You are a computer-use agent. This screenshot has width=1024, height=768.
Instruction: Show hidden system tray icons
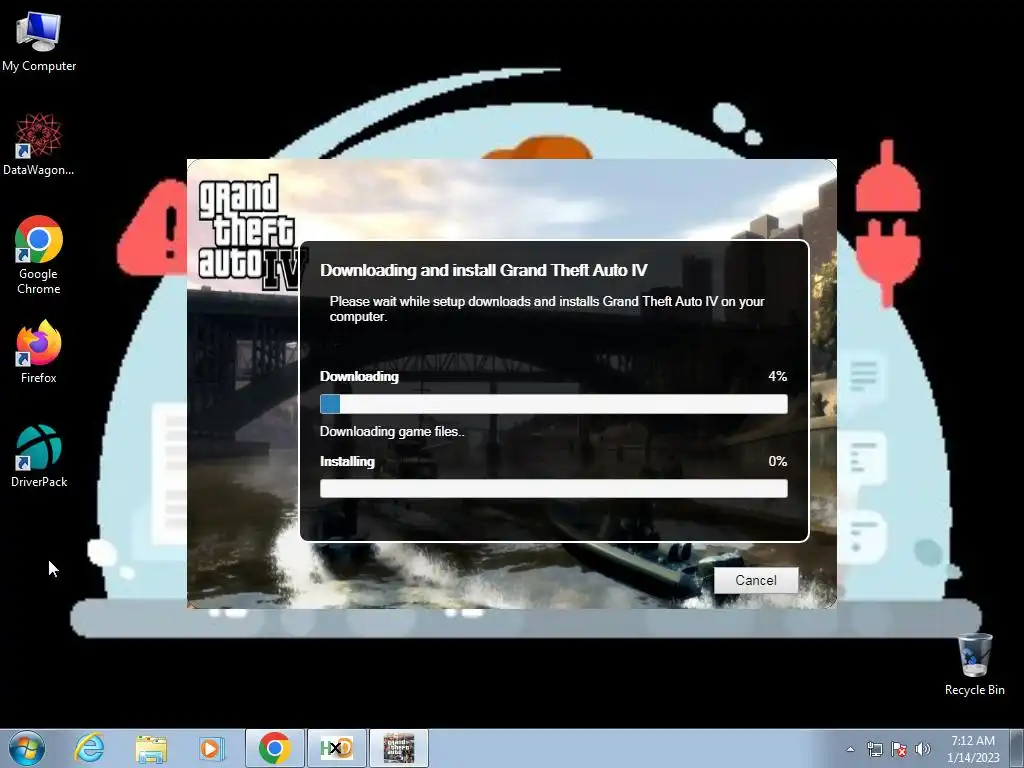coord(850,749)
